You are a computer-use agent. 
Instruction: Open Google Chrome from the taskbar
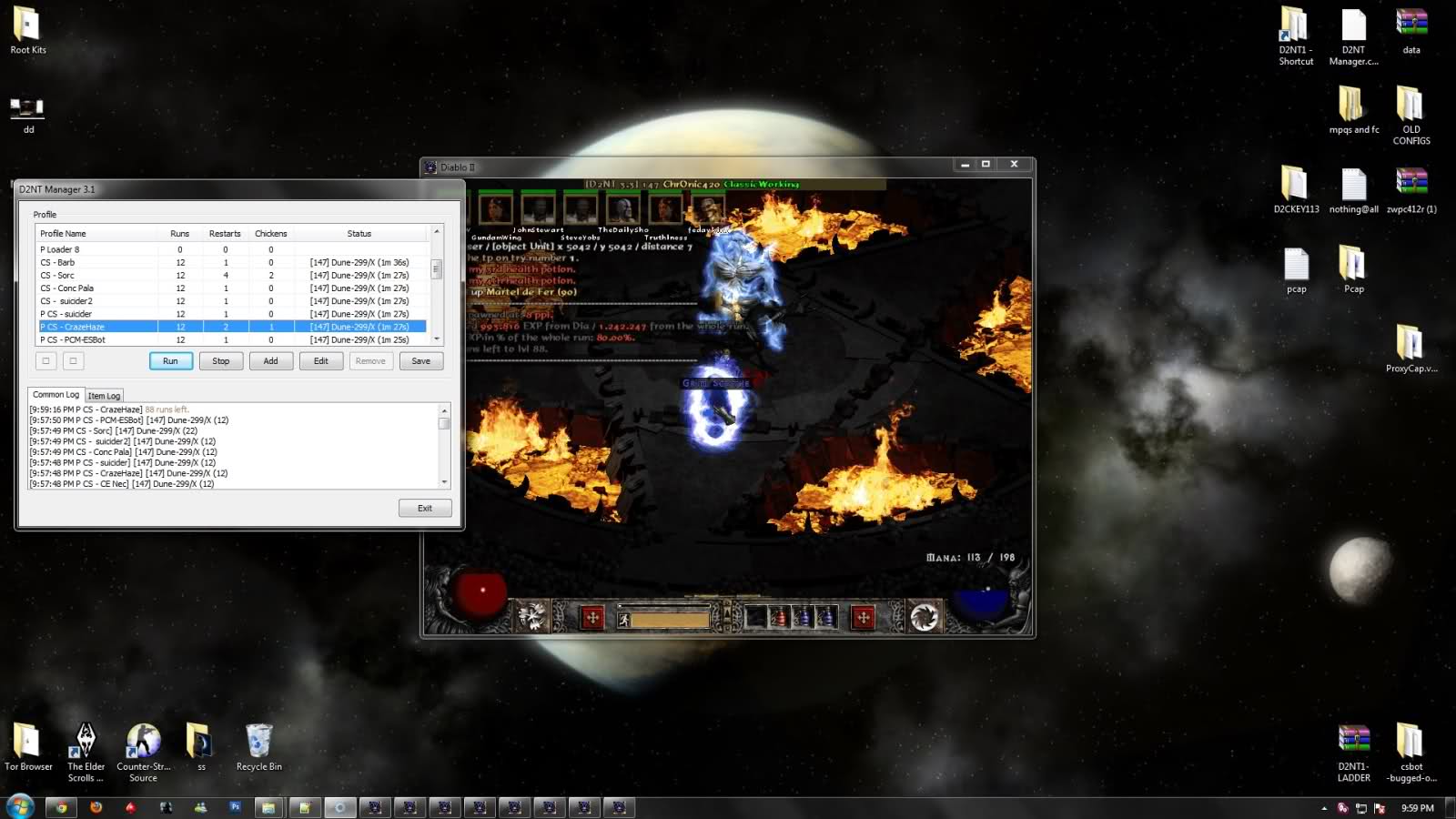coord(61,807)
